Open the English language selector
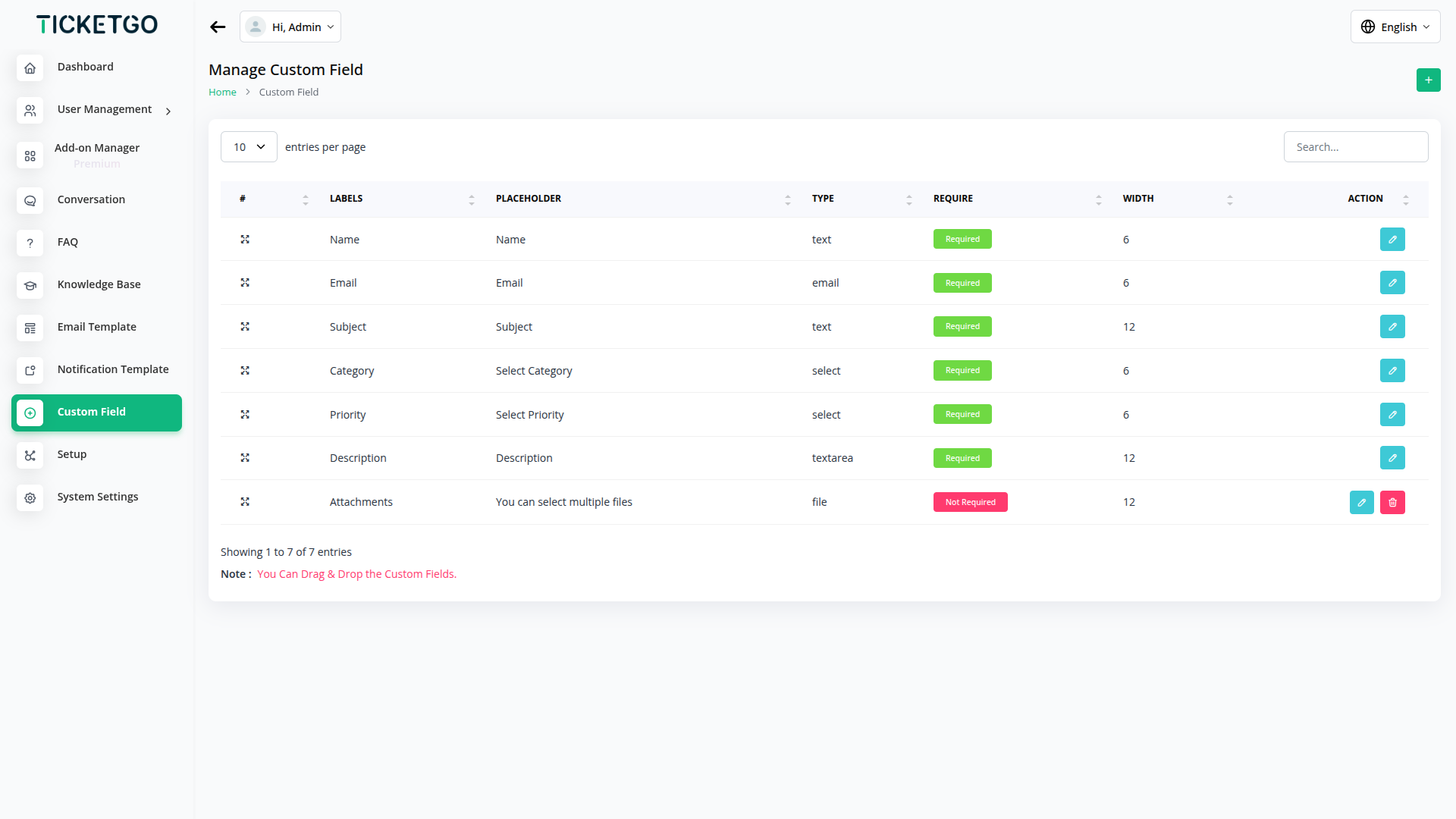 [x=1395, y=27]
